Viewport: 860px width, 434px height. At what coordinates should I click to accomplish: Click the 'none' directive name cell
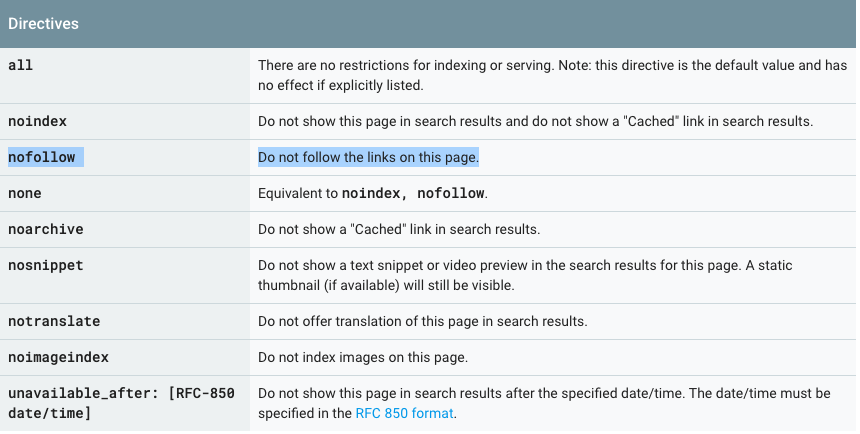pyautogui.click(x=25, y=193)
